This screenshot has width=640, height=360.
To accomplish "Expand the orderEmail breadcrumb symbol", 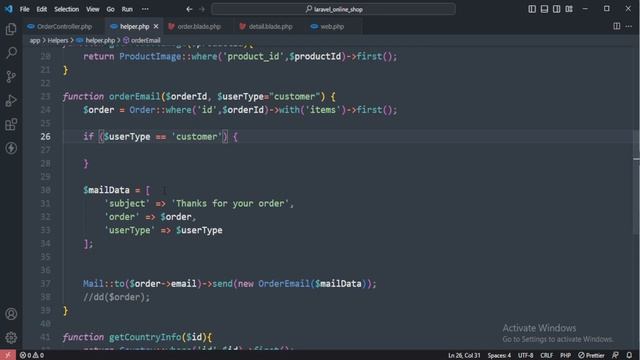I will 142,40.
